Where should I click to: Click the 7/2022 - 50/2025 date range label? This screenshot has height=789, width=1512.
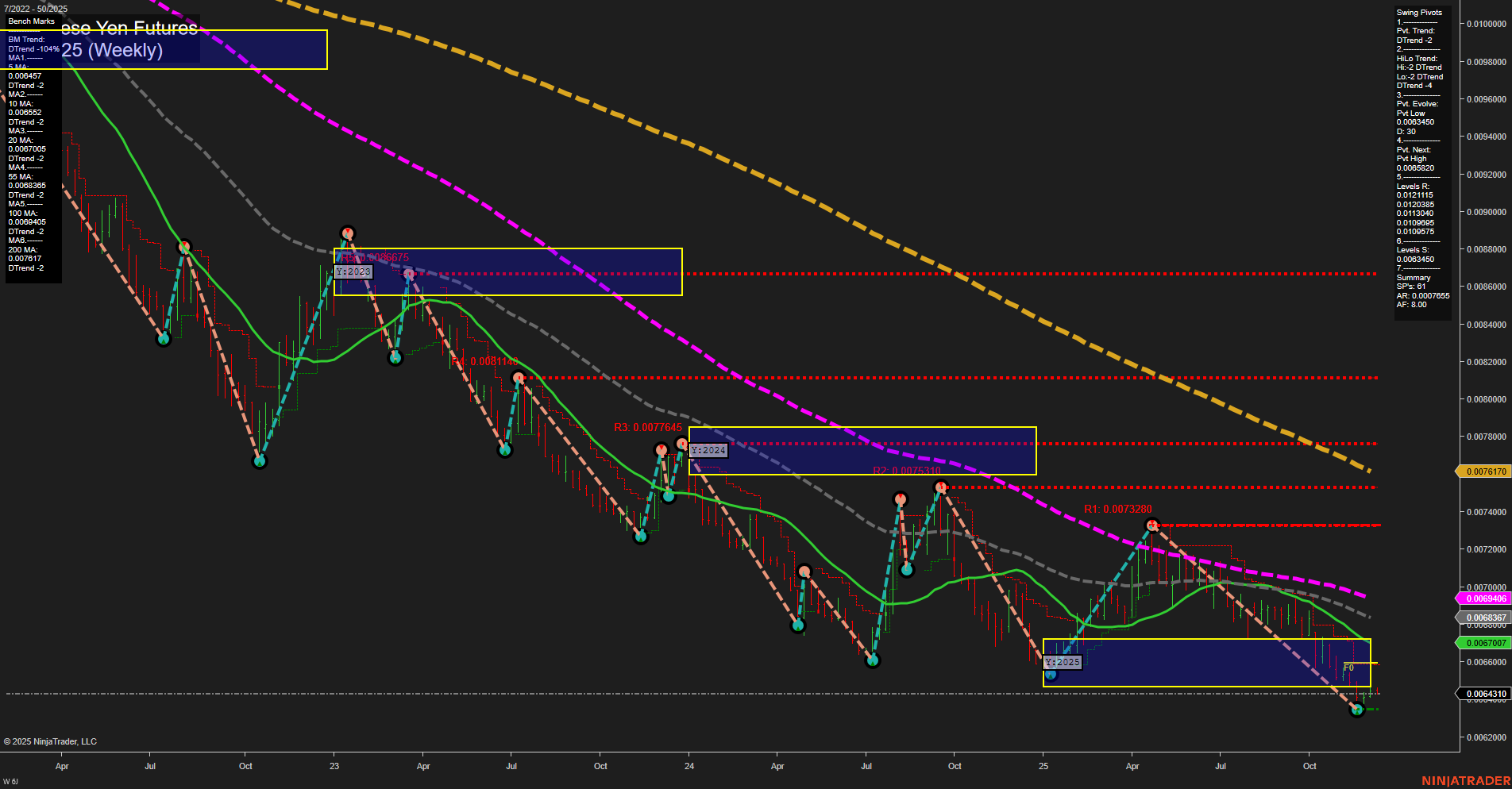tap(35, 7)
